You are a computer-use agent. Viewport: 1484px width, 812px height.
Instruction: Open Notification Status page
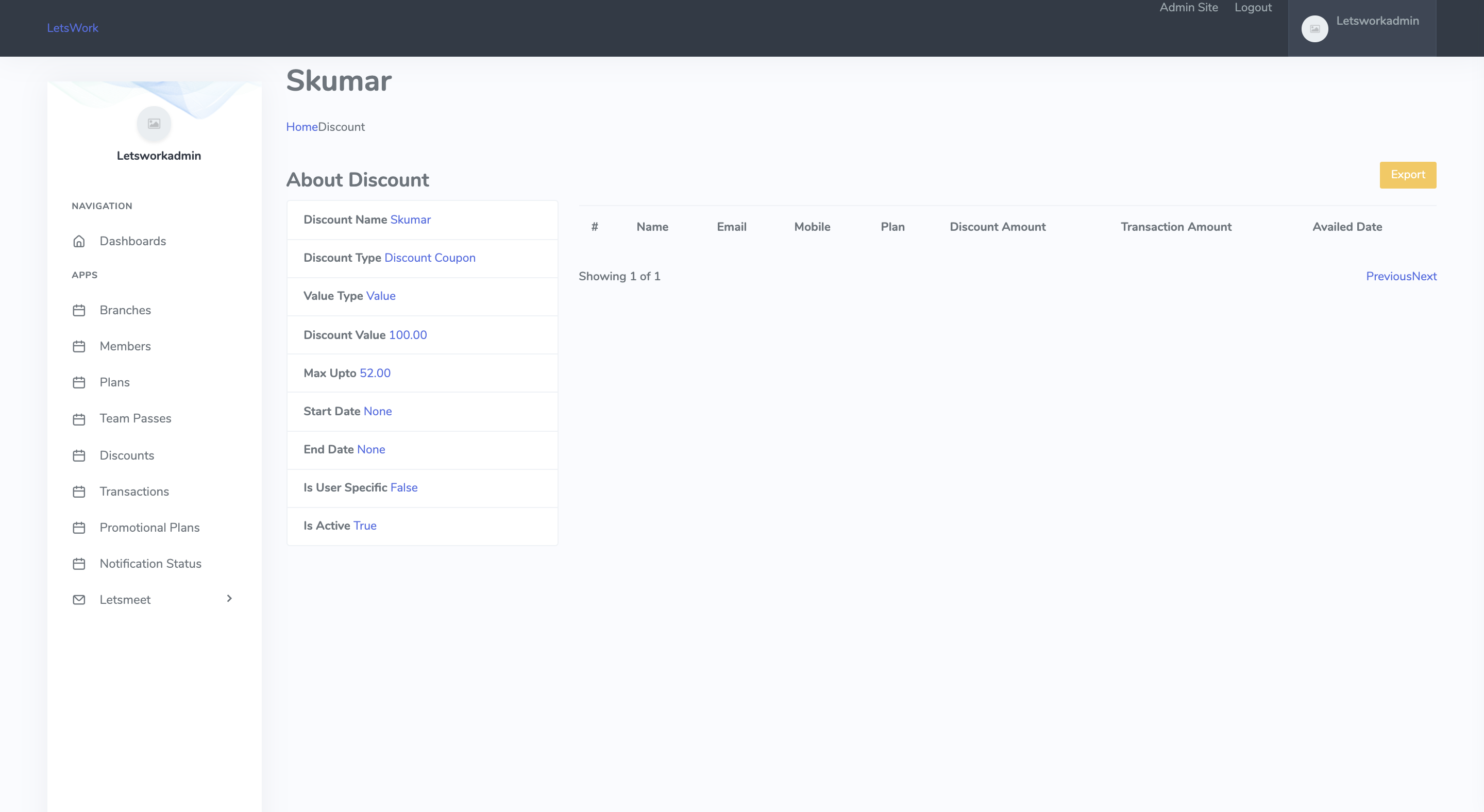pyautogui.click(x=150, y=564)
